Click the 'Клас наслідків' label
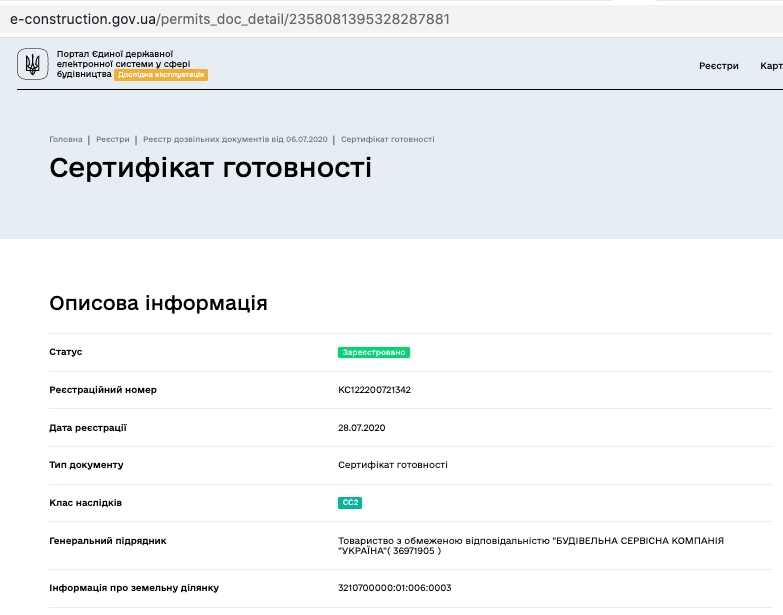The width and height of the screenshot is (783, 615). 85,503
